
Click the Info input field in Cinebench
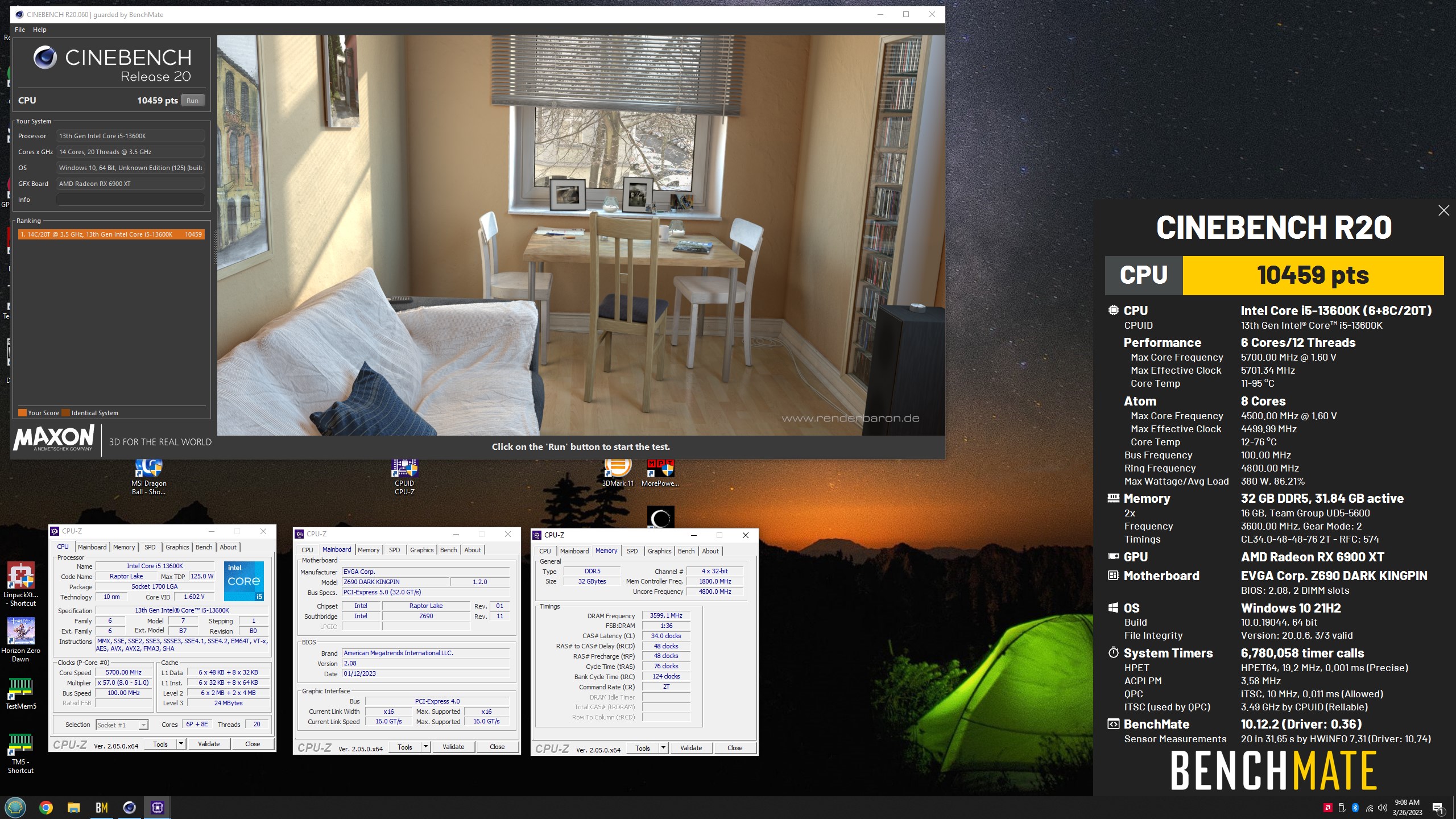click(130, 200)
